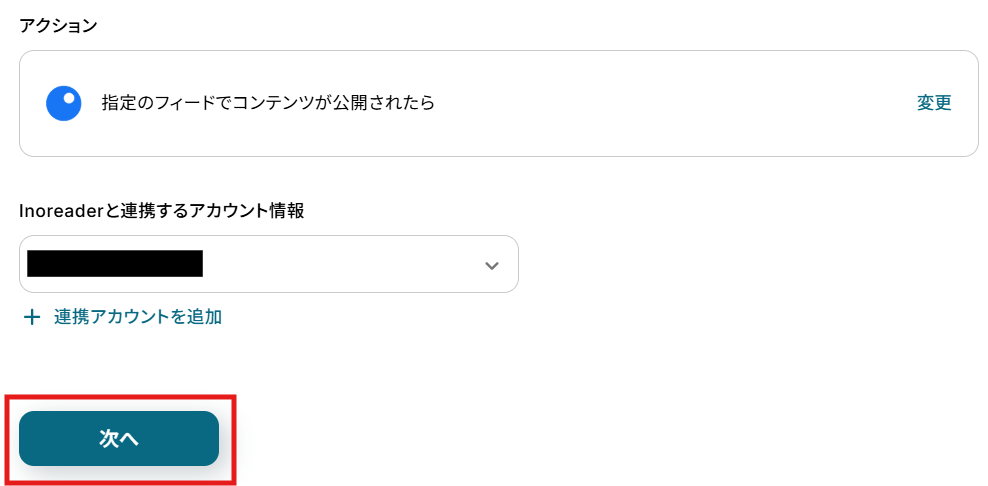Click the Inoreaderと連携するアカウント情報 label

tap(162, 211)
